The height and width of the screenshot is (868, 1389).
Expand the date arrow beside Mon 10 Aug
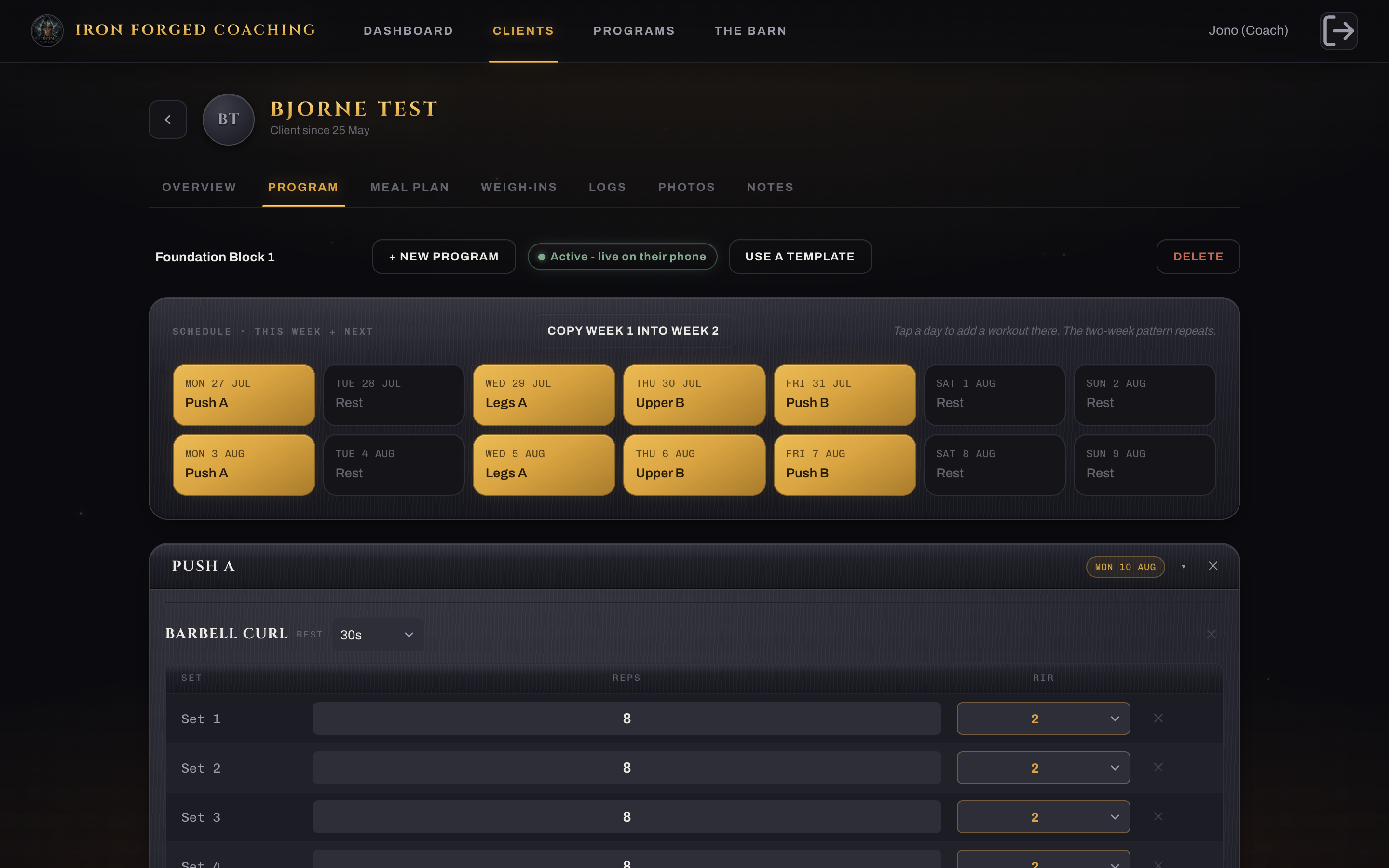[1184, 567]
